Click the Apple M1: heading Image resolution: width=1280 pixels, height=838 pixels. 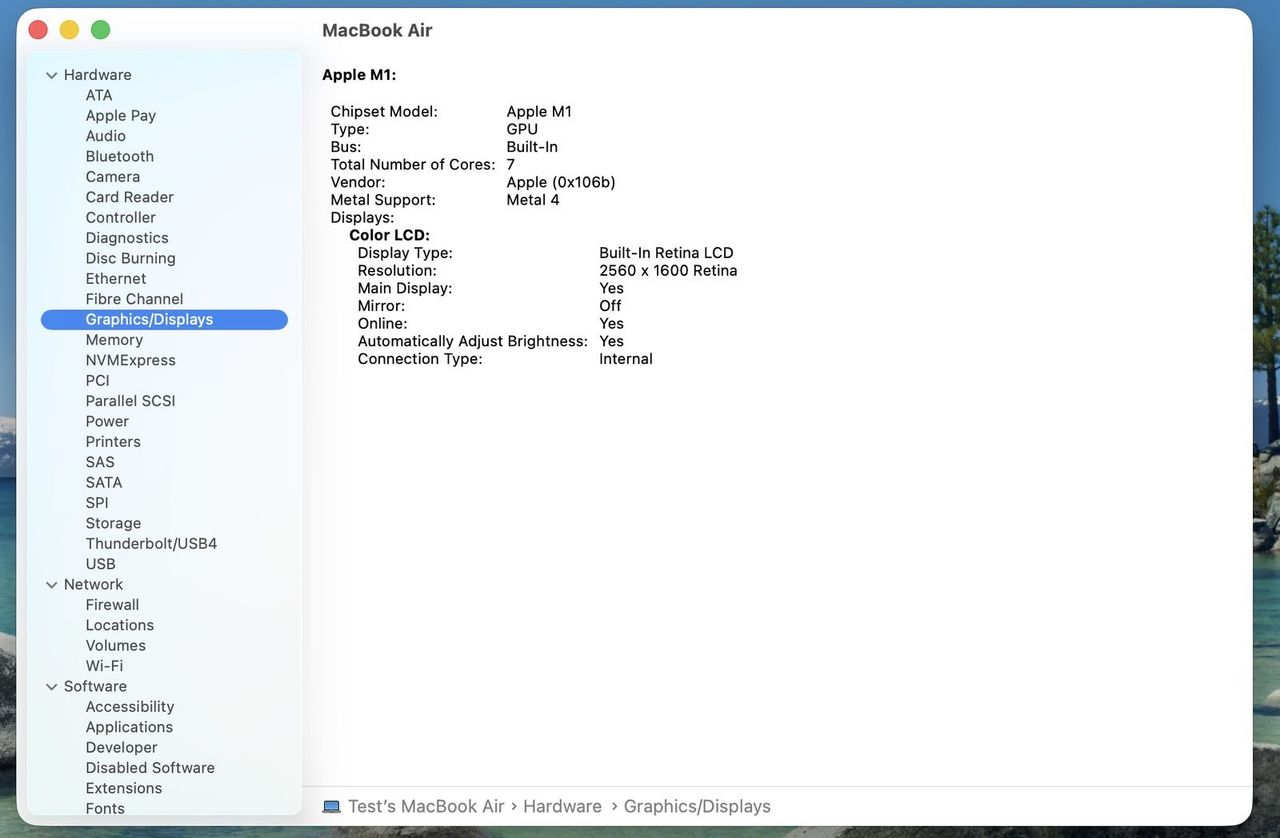click(x=359, y=75)
